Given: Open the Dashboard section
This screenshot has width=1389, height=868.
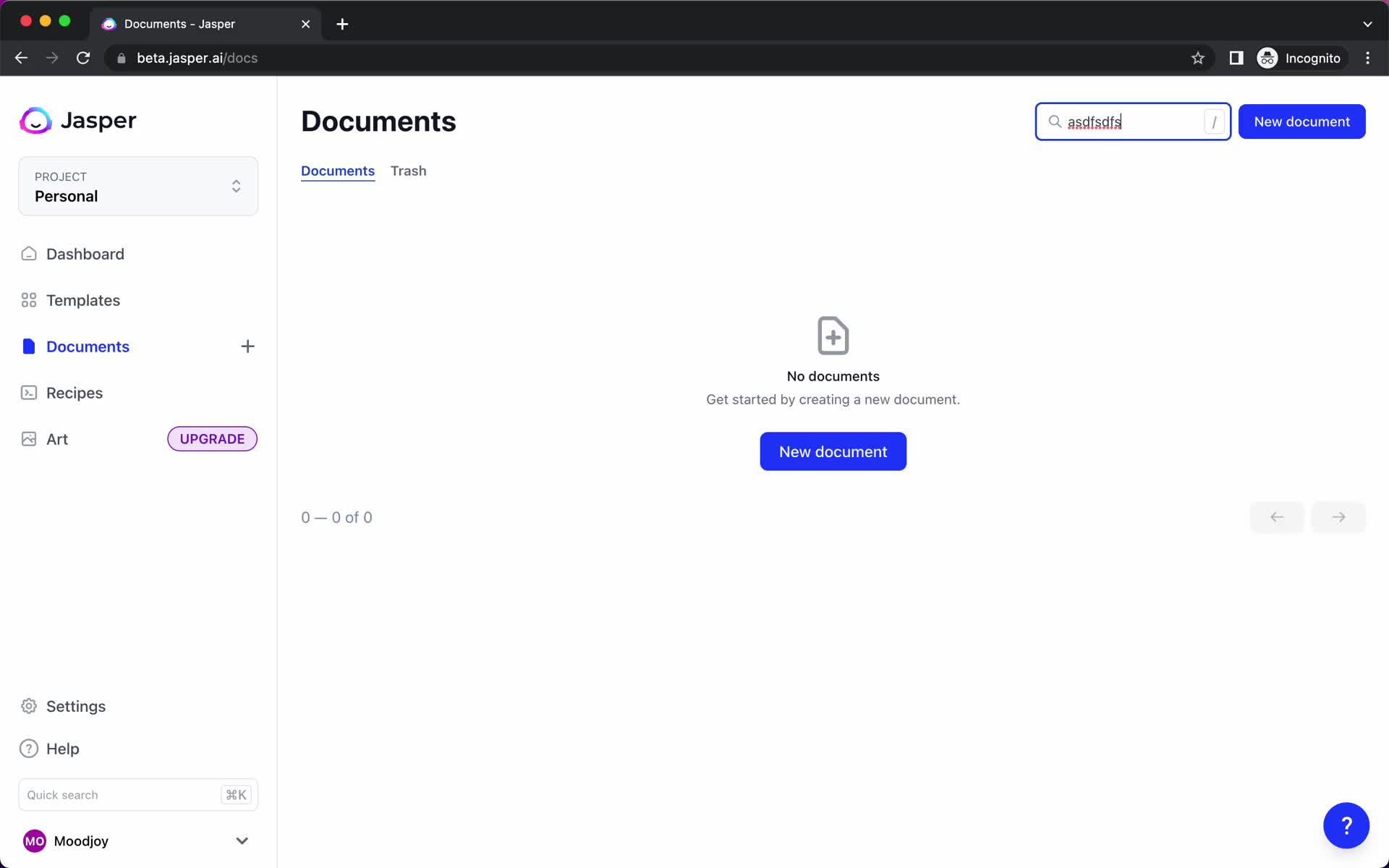Looking at the screenshot, I should point(85,254).
